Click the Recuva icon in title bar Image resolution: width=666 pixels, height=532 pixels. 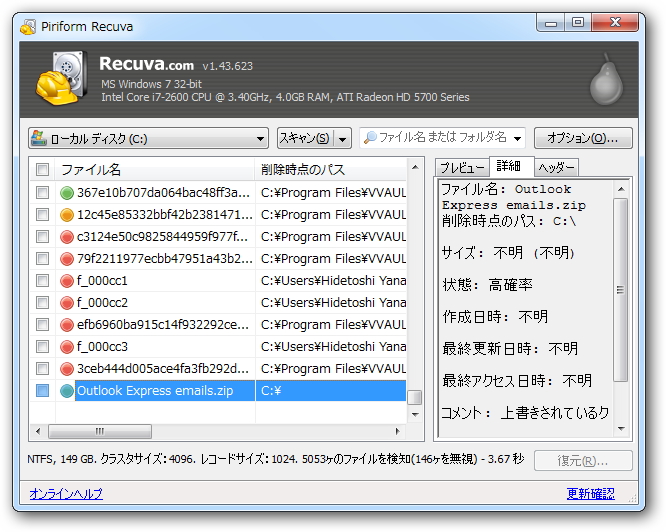pos(28,27)
